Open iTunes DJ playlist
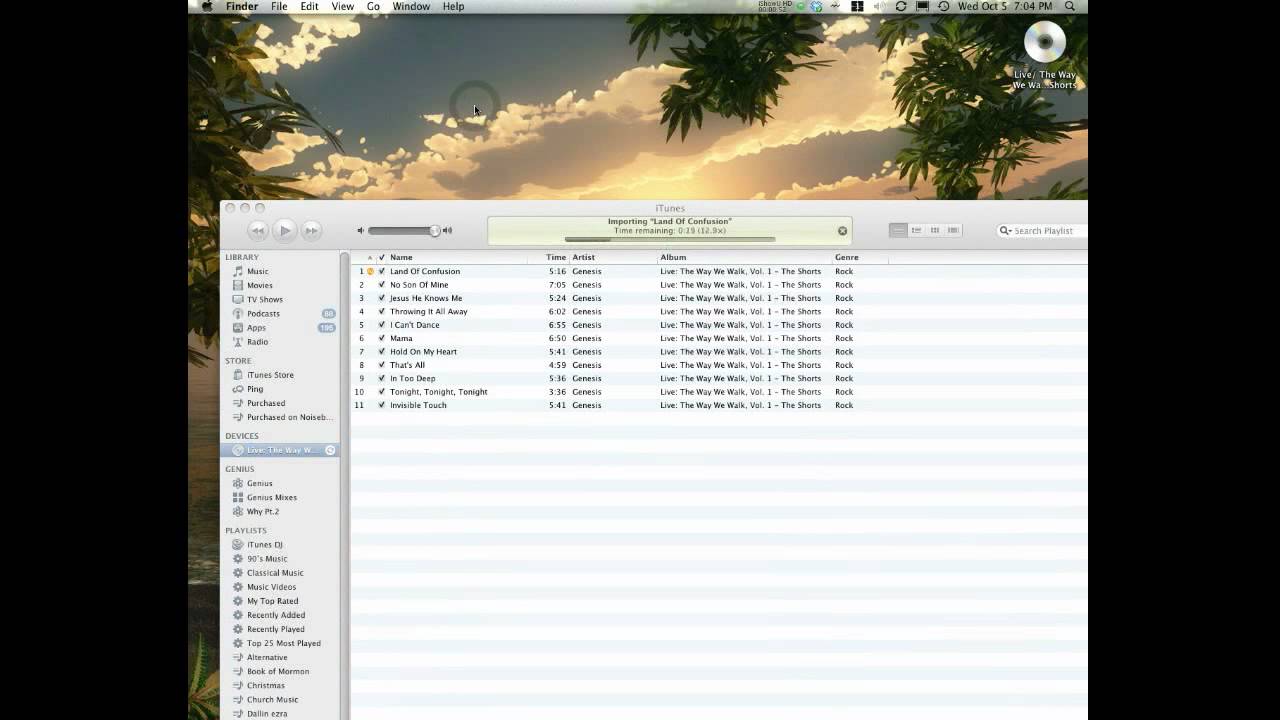This screenshot has height=720, width=1280. pos(264,545)
